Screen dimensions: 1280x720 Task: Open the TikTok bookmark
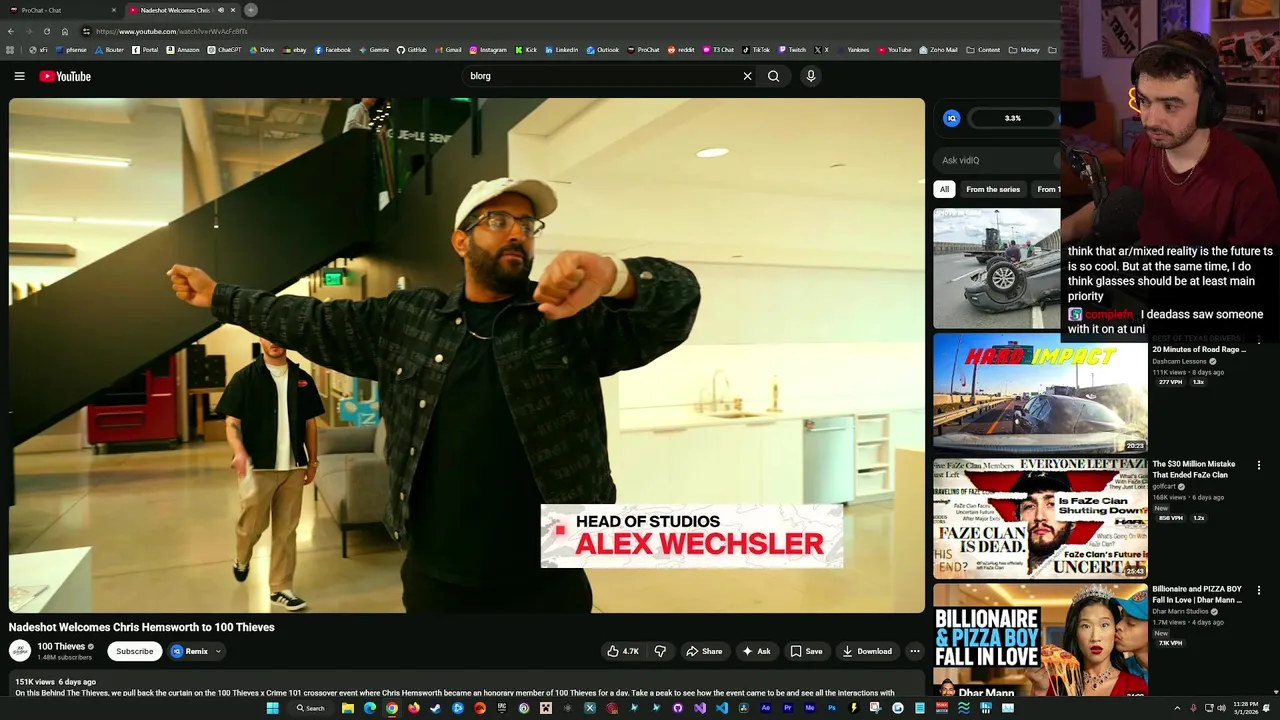756,50
